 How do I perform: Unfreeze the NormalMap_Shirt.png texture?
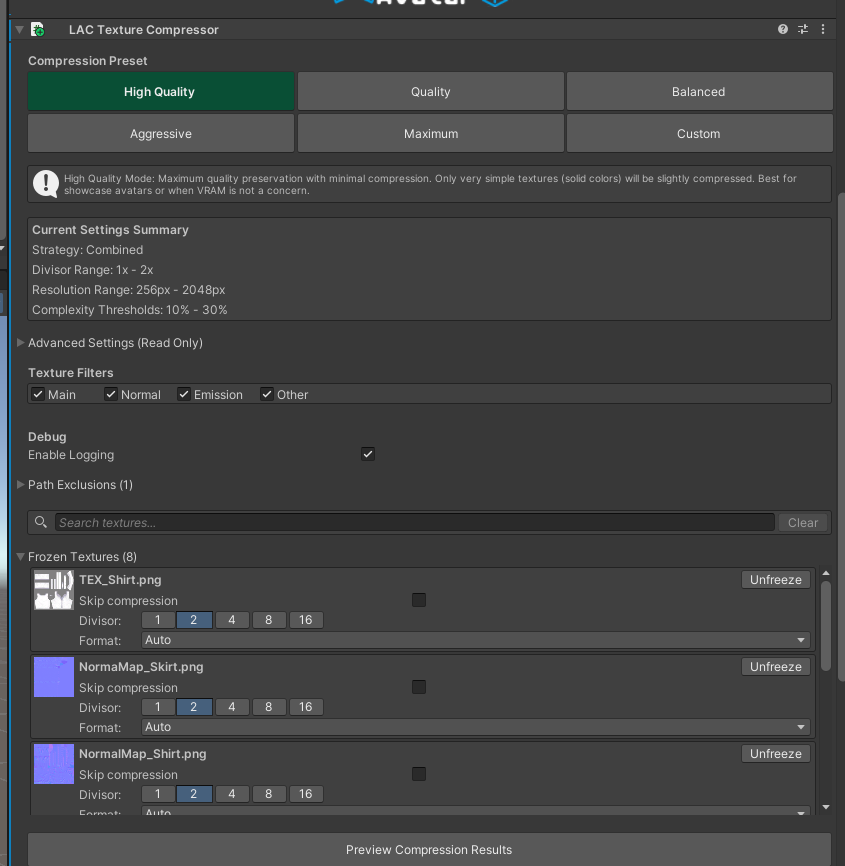pyautogui.click(x=775, y=754)
